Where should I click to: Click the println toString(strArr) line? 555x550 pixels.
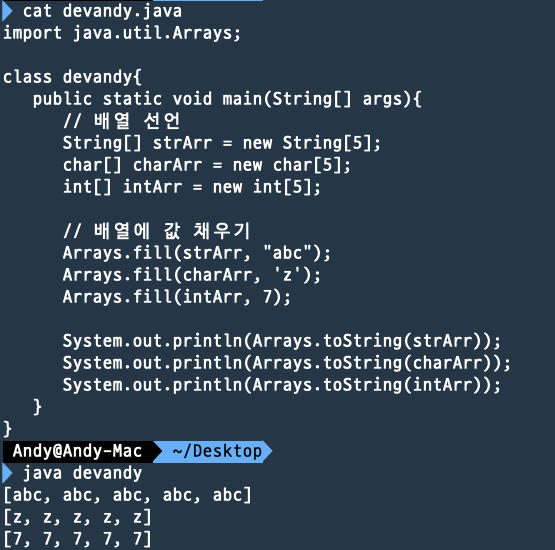pyautogui.click(x=282, y=342)
